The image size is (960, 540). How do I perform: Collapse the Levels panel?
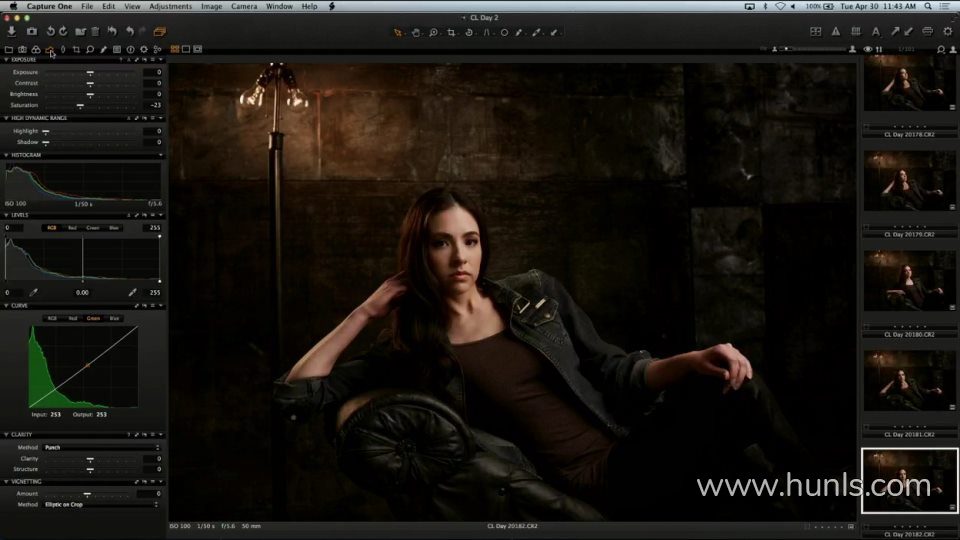tap(6, 216)
